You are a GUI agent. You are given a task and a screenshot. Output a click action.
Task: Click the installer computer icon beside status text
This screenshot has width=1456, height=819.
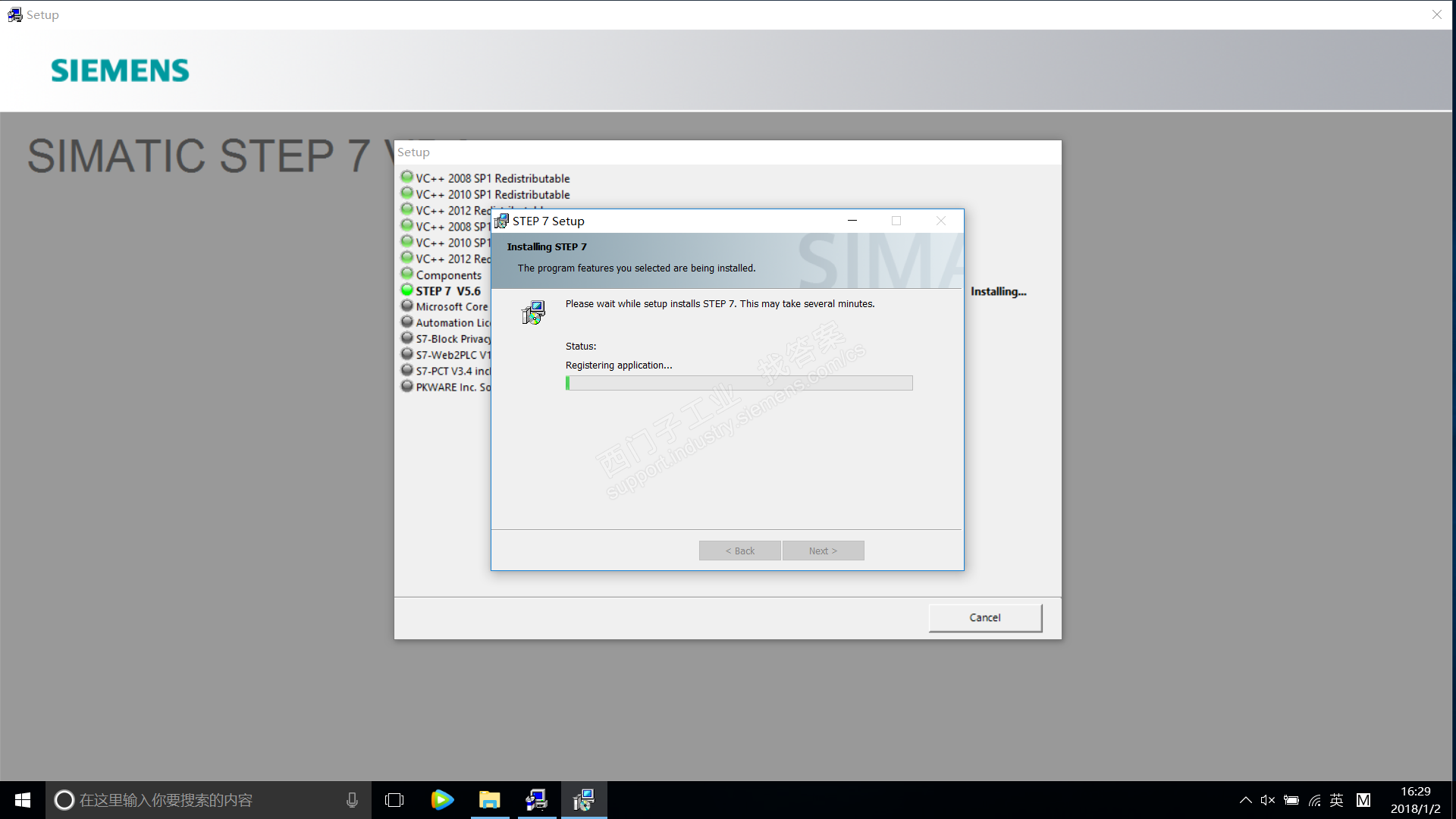pos(533,312)
